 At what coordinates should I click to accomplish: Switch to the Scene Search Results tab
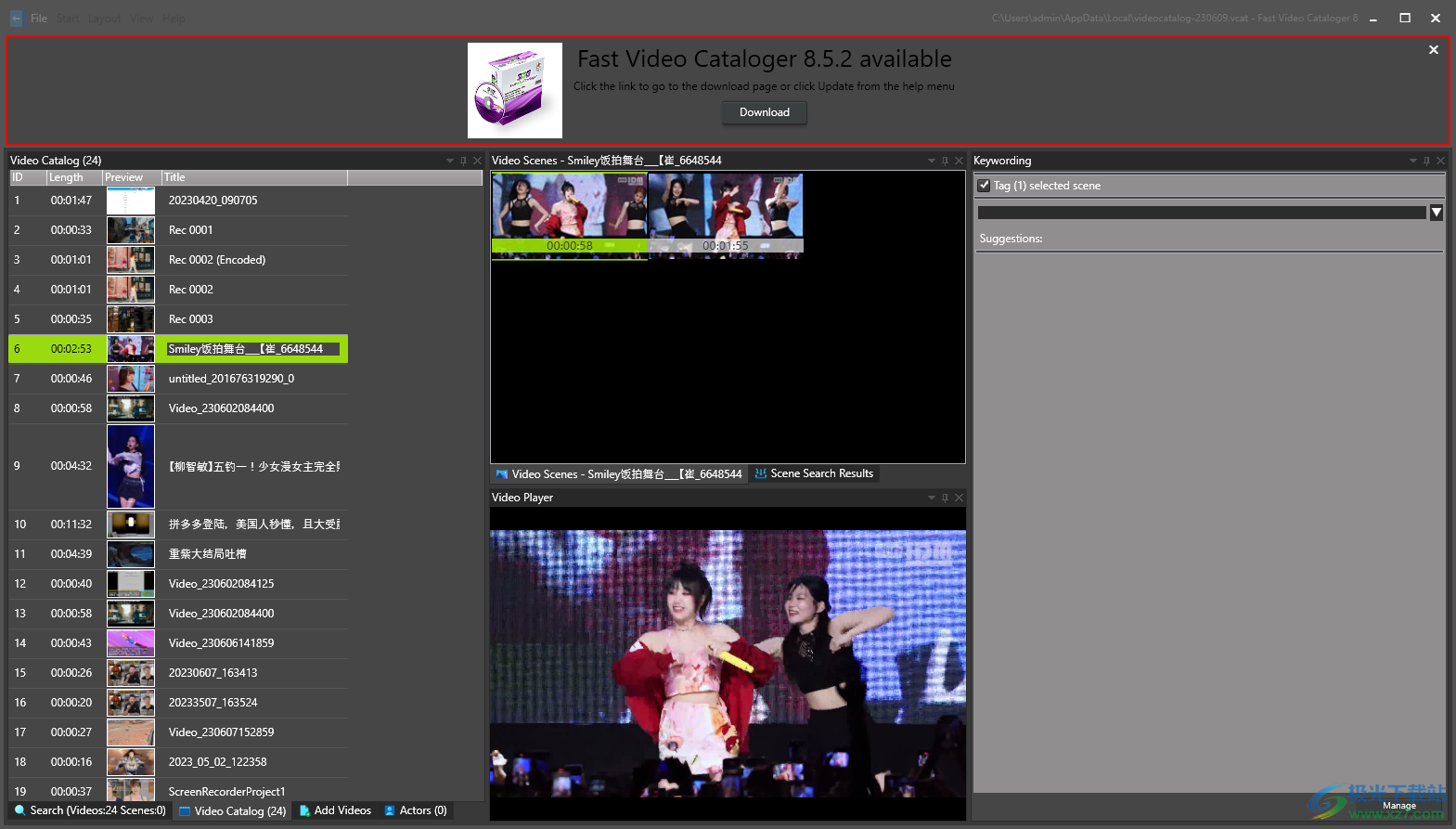[x=814, y=473]
